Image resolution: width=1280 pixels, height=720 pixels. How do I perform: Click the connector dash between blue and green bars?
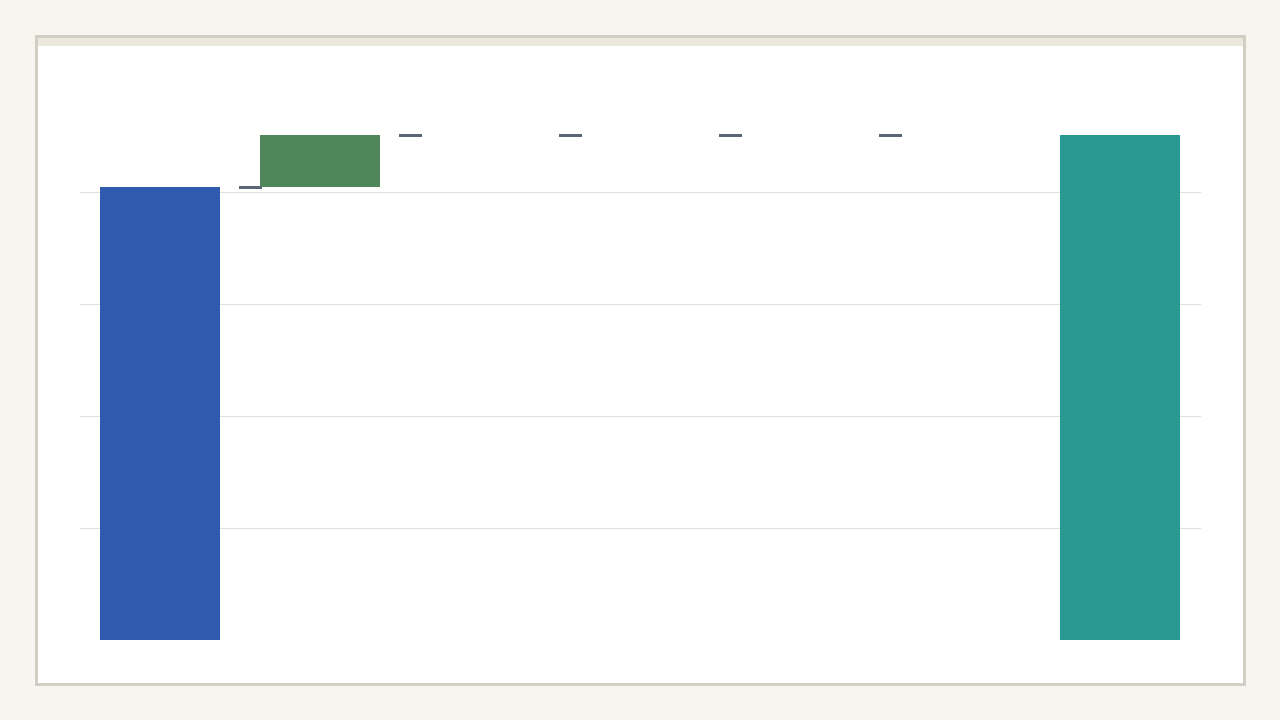coord(249,187)
